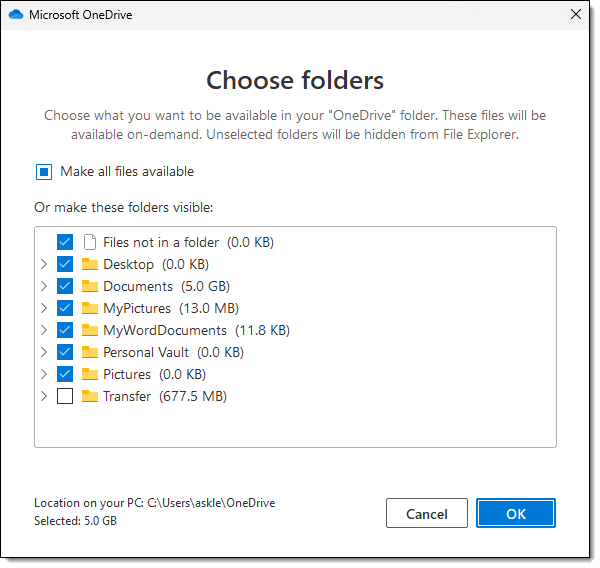The width and height of the screenshot is (600, 568).
Task: Toggle the Make all files available checkbox
Action: (44, 172)
